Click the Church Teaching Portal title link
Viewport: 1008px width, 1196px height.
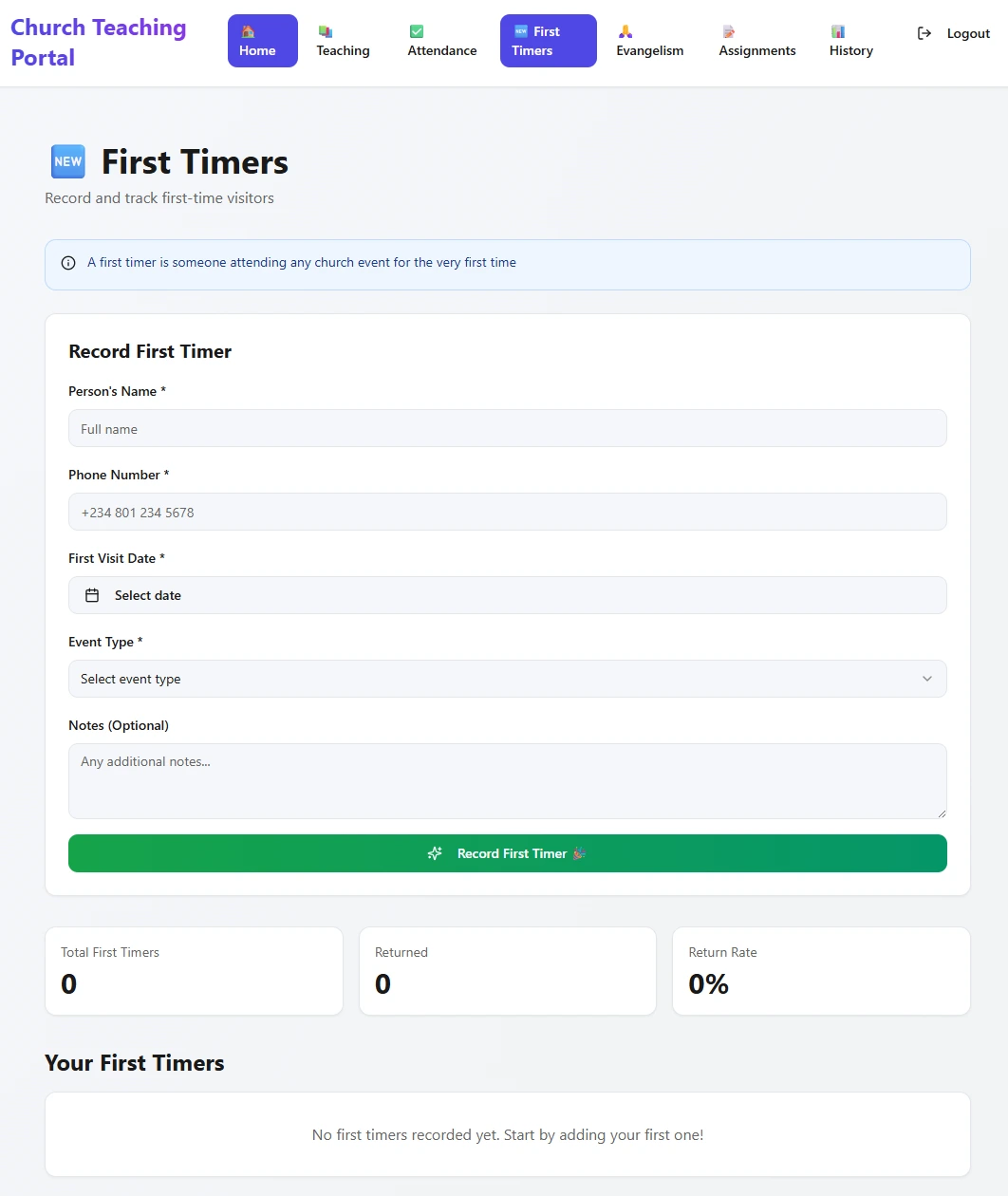coord(98,42)
